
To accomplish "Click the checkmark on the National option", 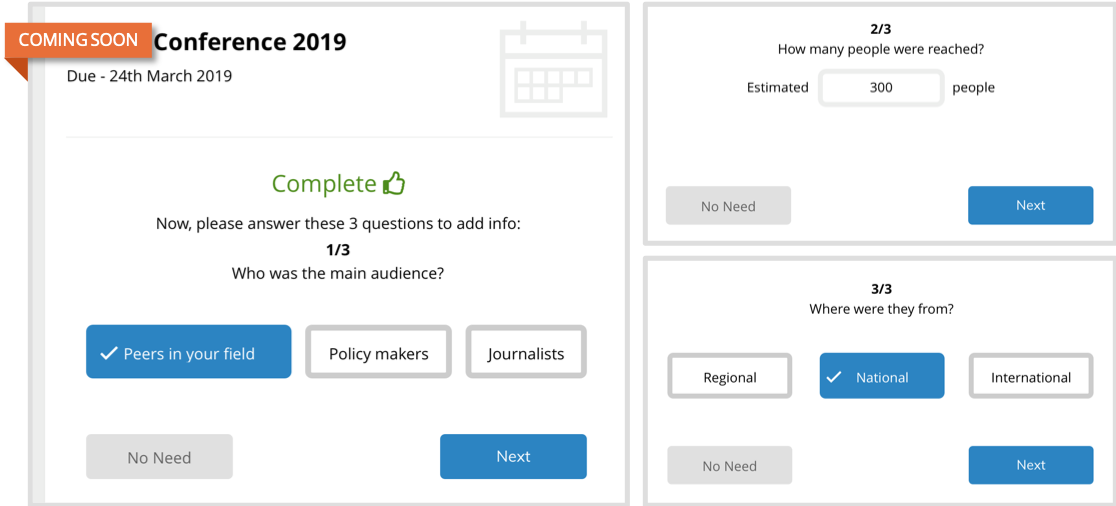I will [835, 377].
